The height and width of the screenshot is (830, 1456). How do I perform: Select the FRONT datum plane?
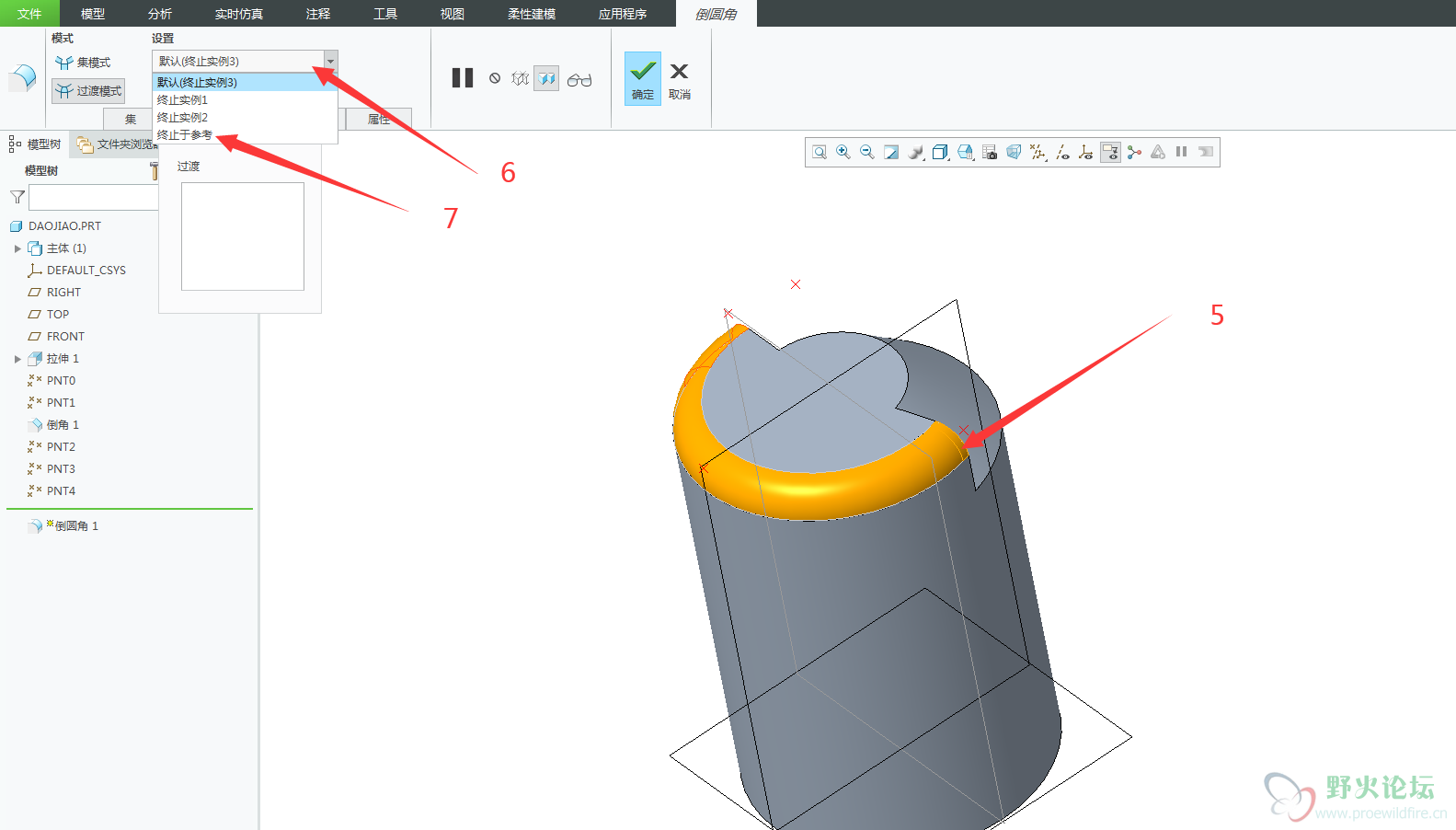pos(56,337)
